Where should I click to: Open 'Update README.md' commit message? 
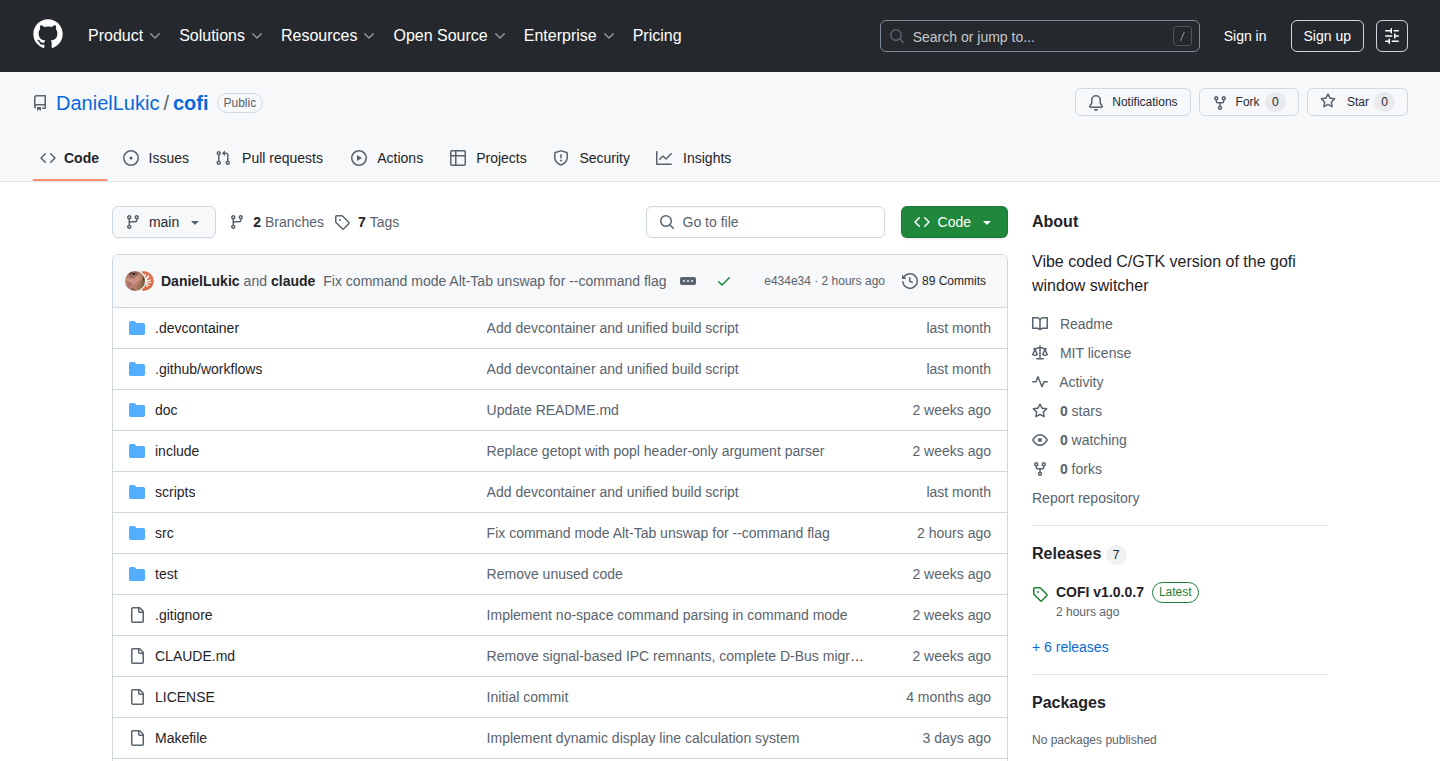[552, 410]
